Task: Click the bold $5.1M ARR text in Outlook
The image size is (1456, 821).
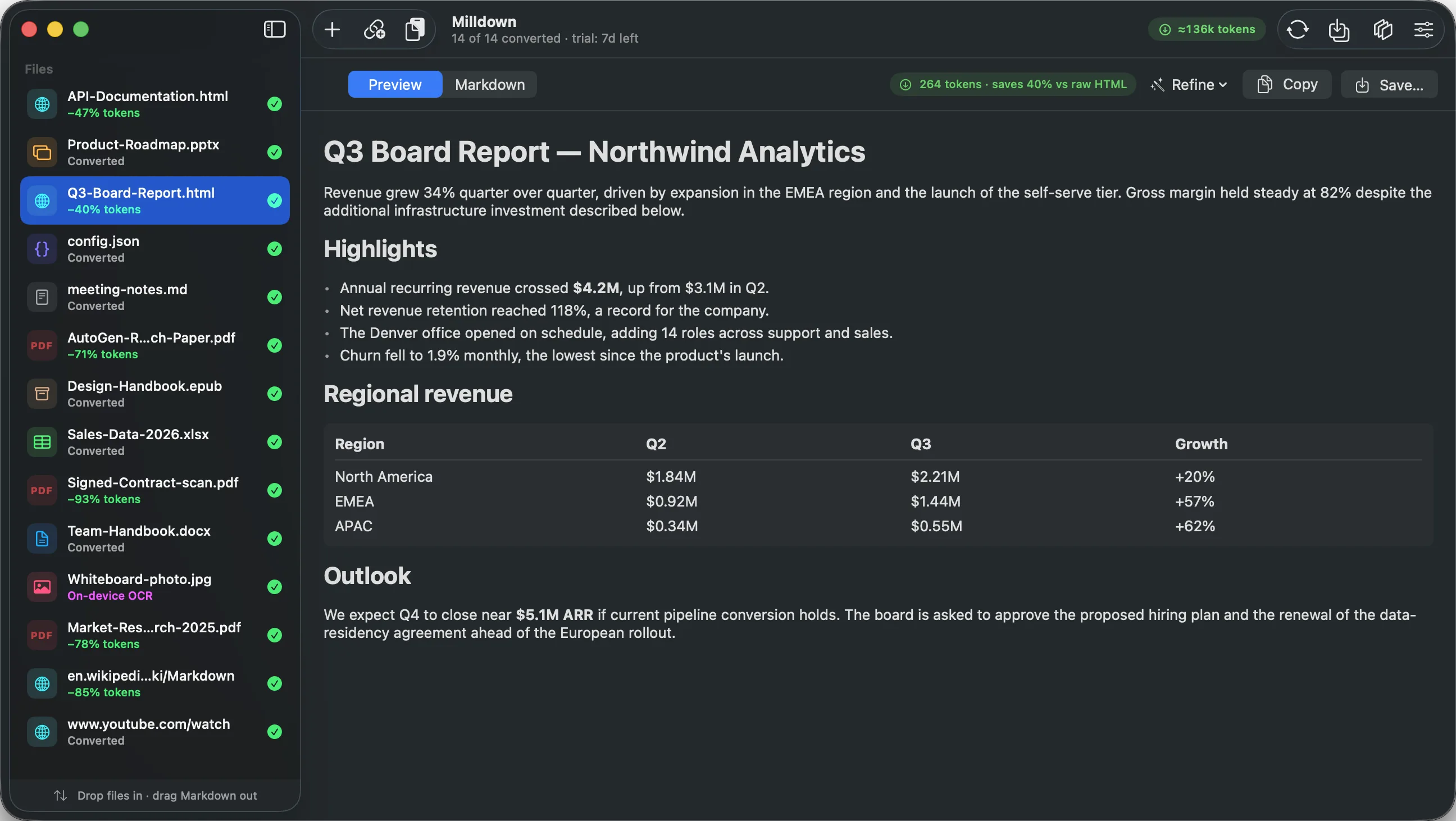Action: coord(554,614)
